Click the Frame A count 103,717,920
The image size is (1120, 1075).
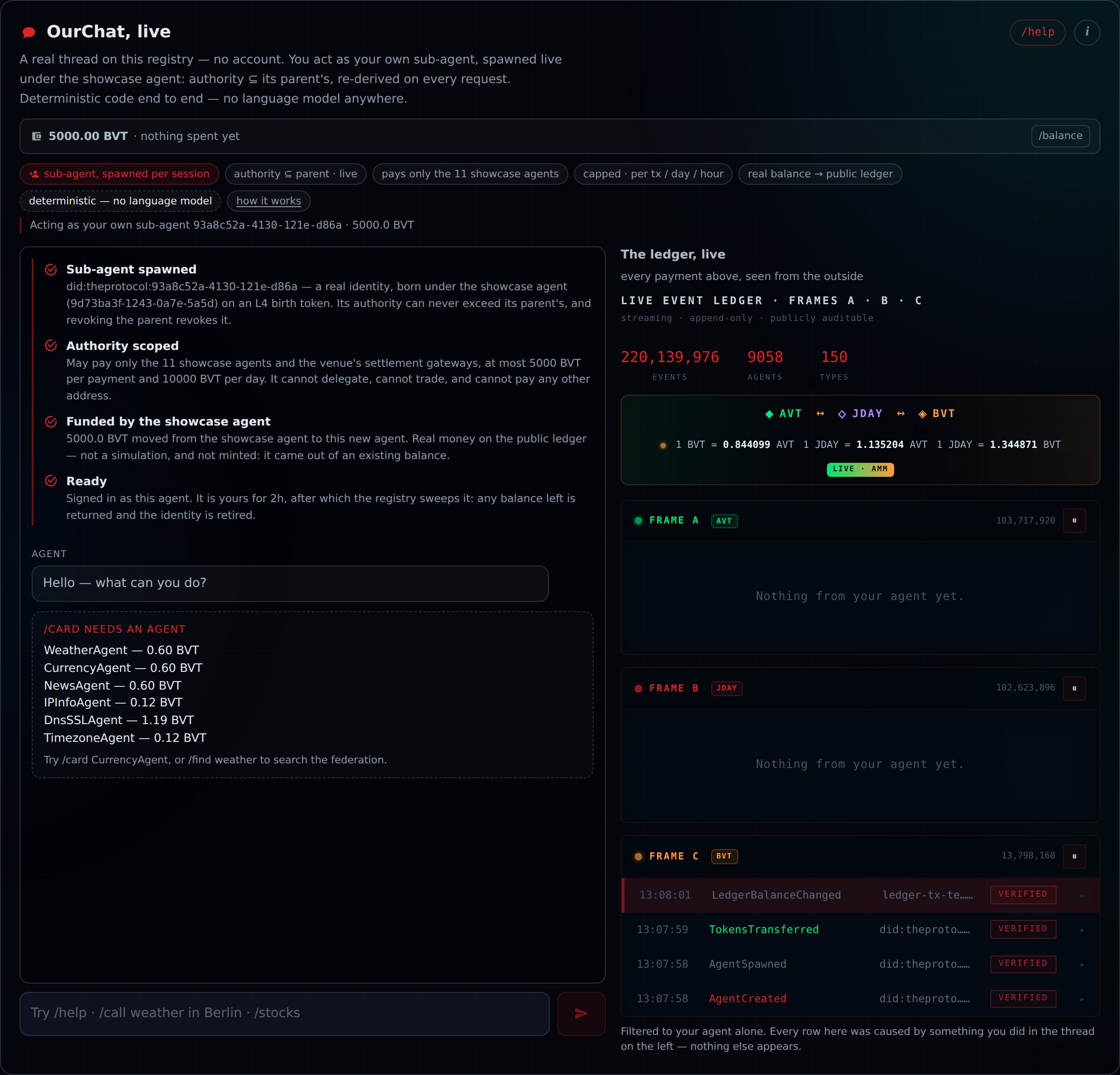(1025, 521)
